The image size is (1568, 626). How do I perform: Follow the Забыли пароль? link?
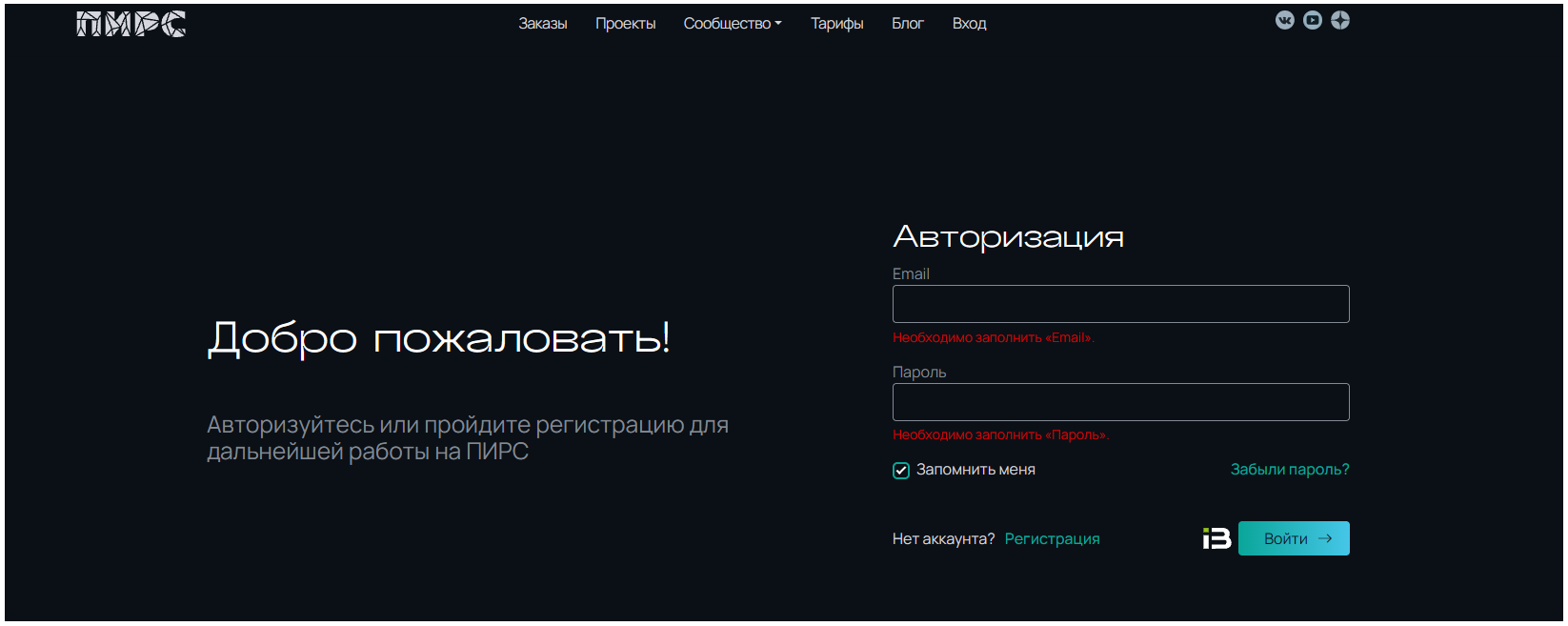click(1290, 469)
